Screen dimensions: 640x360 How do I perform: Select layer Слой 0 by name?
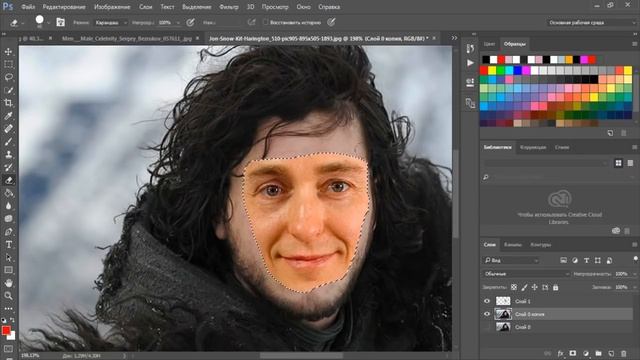522,327
